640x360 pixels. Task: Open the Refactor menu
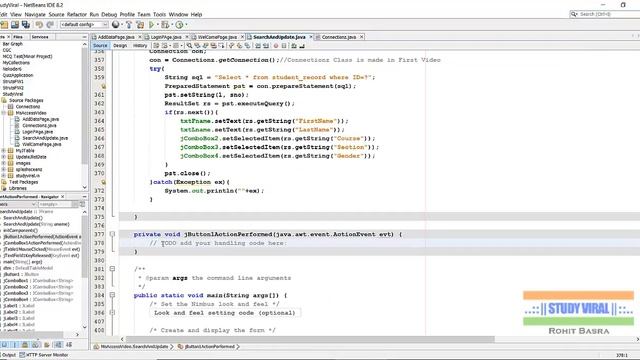coord(77,14)
